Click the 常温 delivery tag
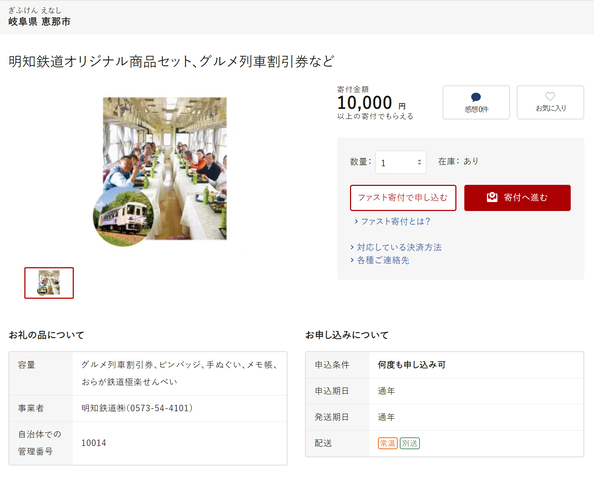This screenshot has width=594, height=480. tap(387, 443)
